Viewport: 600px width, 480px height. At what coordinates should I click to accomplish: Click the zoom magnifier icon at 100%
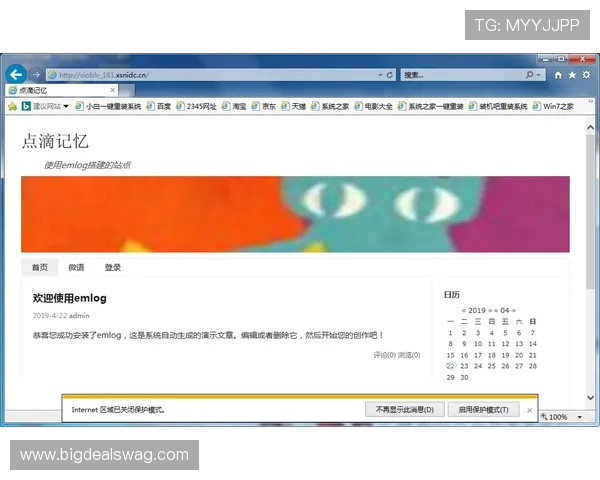pos(544,416)
